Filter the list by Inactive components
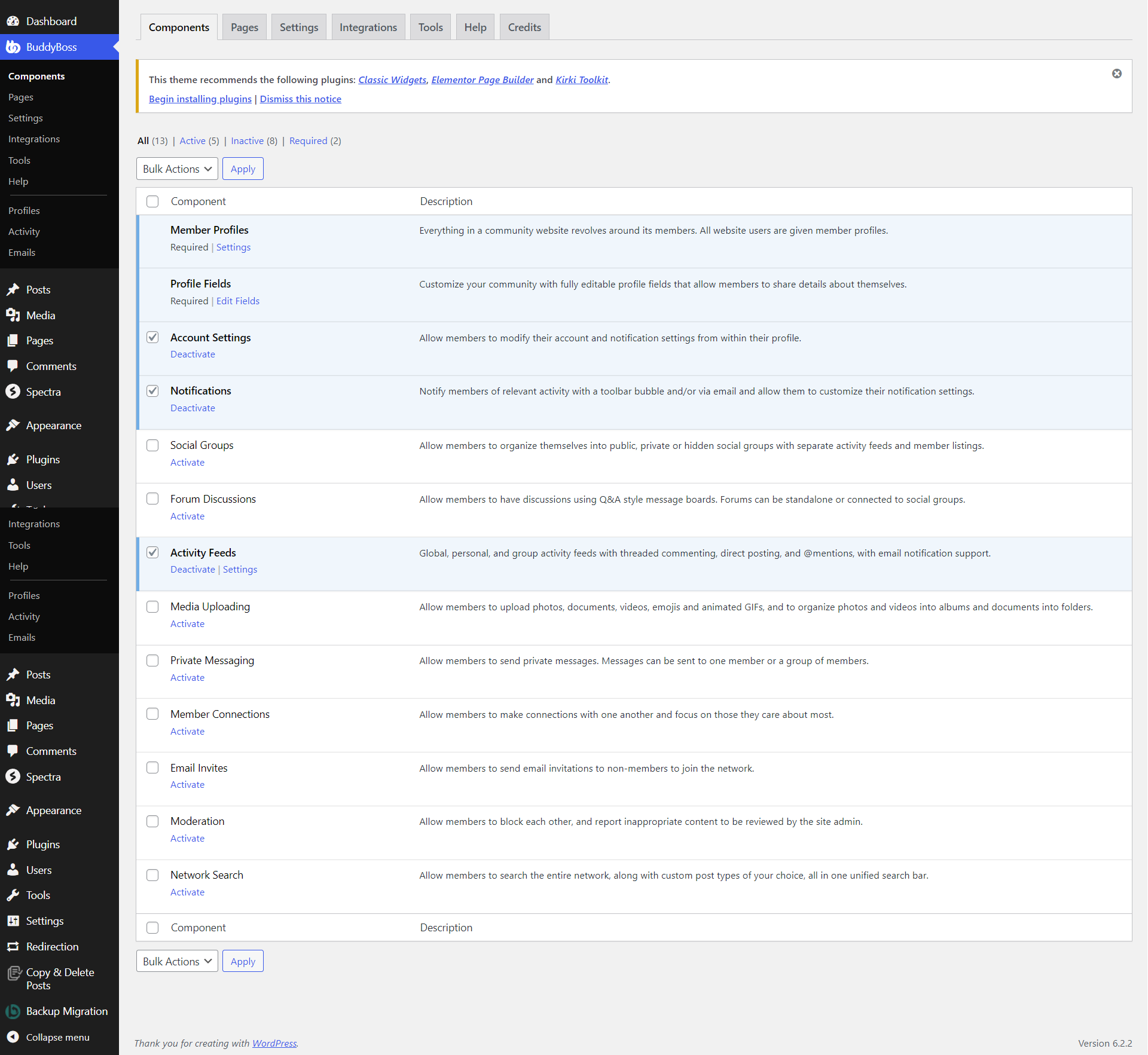 click(247, 140)
